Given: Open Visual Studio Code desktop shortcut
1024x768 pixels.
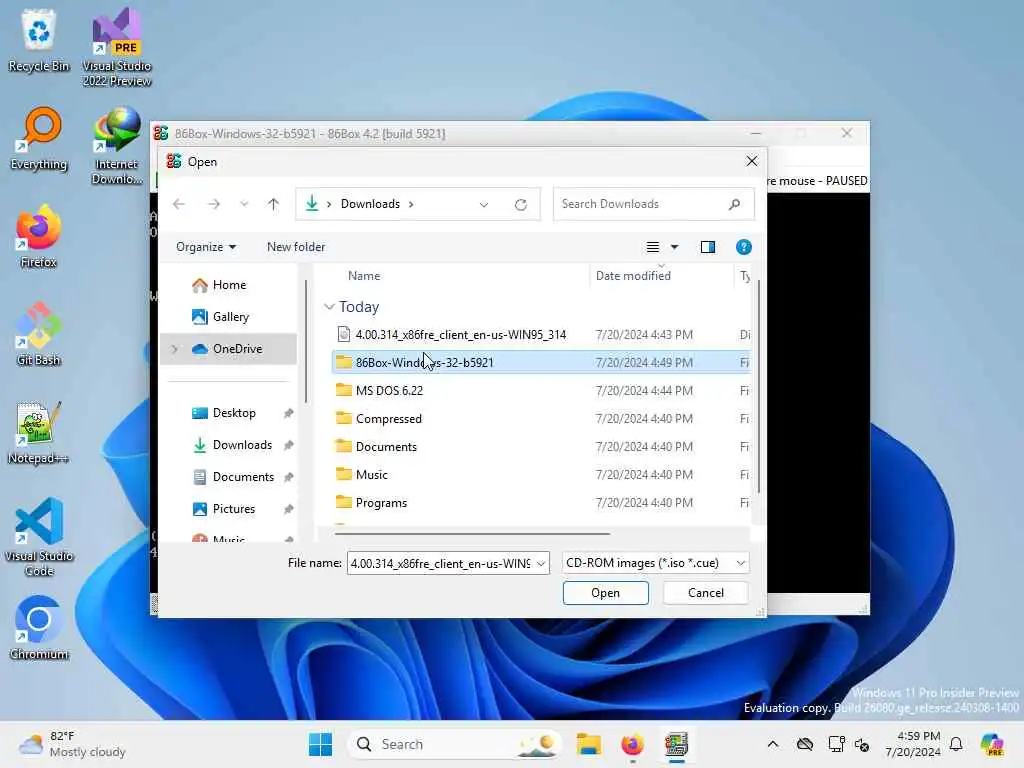Looking at the screenshot, I should click(x=39, y=537).
